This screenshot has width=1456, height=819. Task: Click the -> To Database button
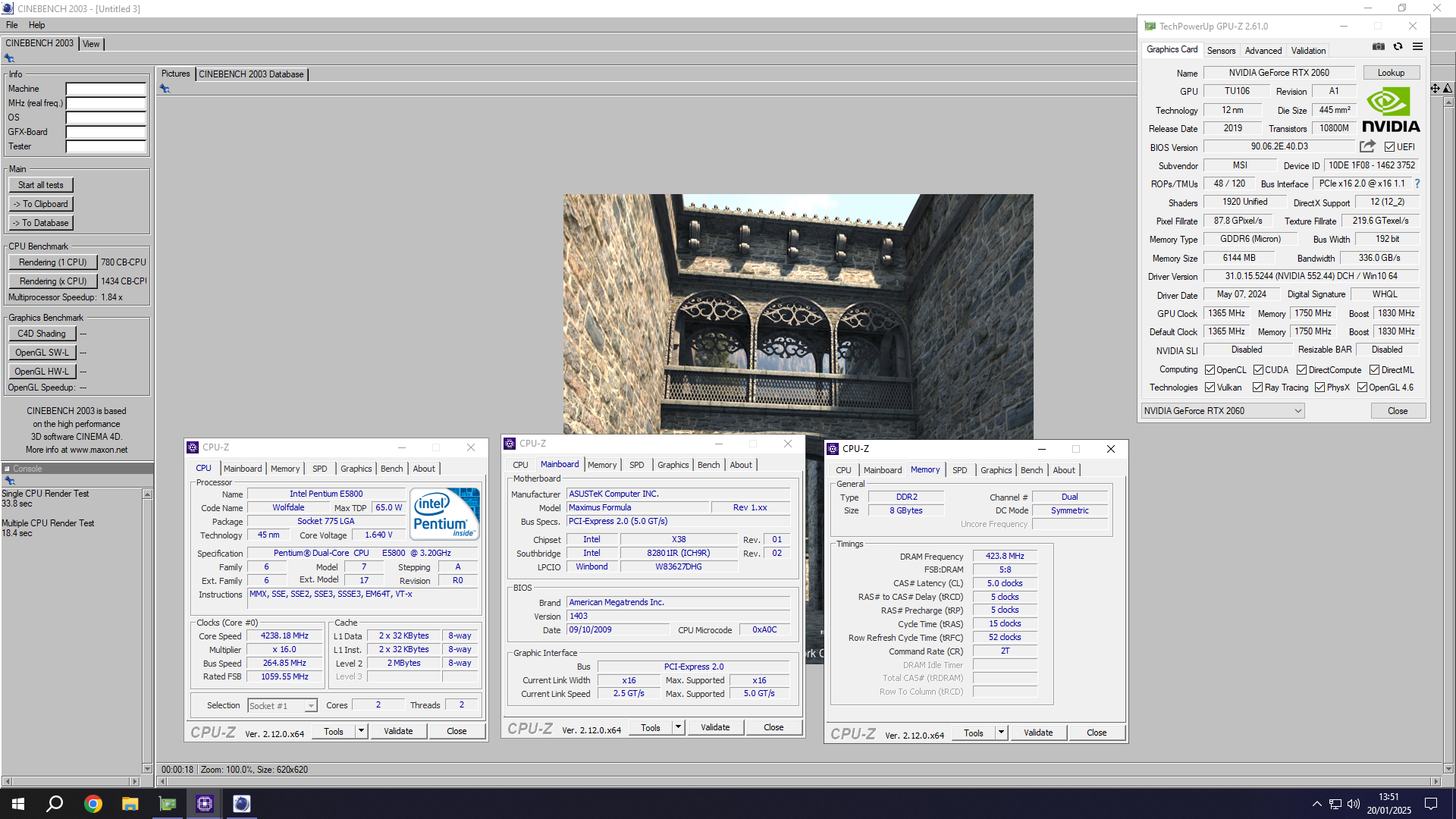click(41, 223)
